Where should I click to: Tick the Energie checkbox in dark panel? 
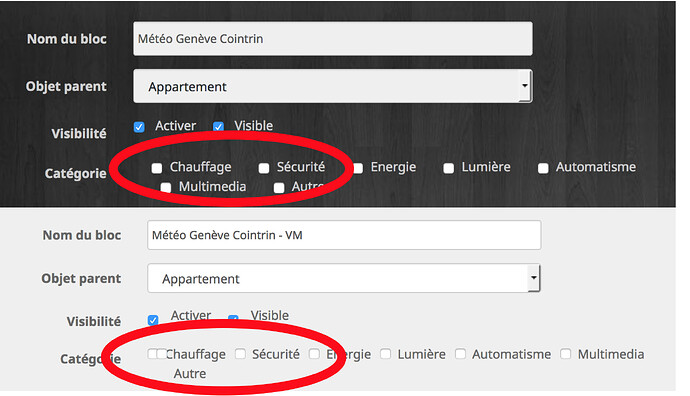358,168
